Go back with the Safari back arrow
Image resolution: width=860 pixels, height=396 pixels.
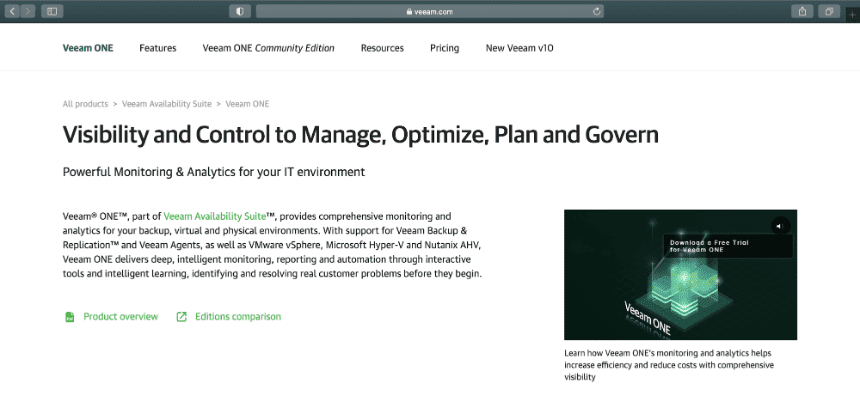click(x=12, y=11)
